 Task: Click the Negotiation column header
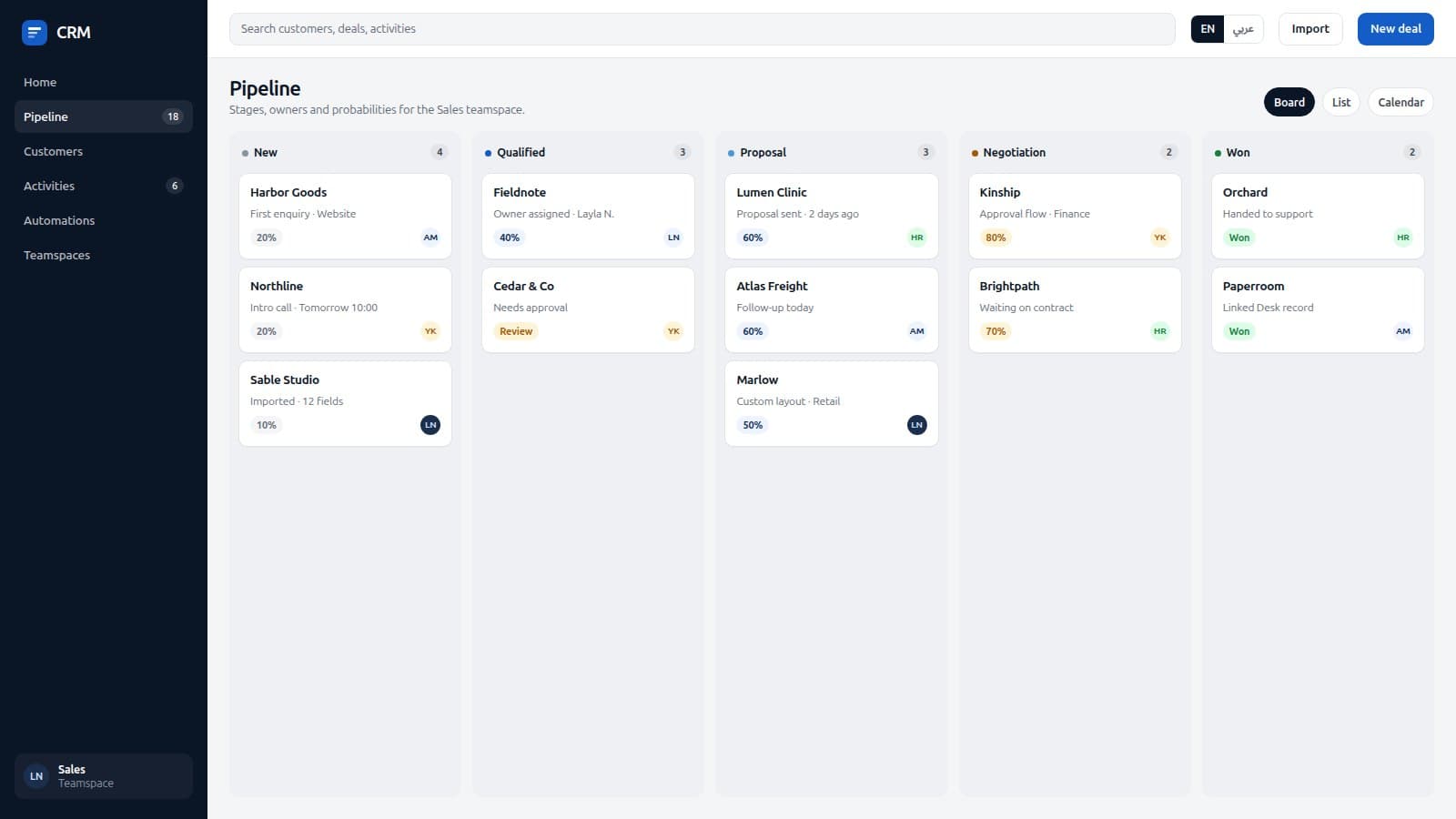coord(1075,152)
